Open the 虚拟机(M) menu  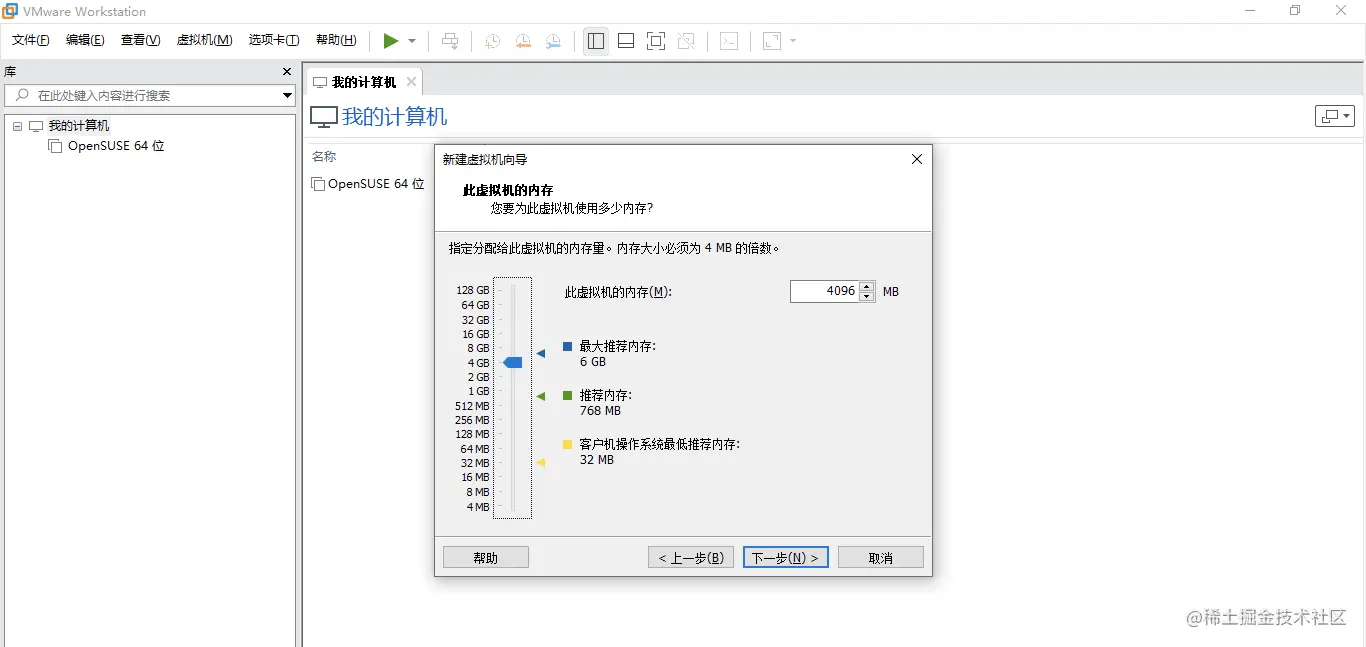click(204, 40)
